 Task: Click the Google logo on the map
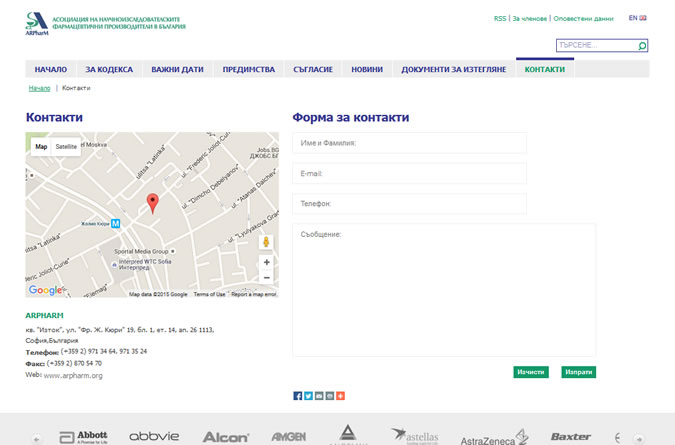tap(45, 290)
